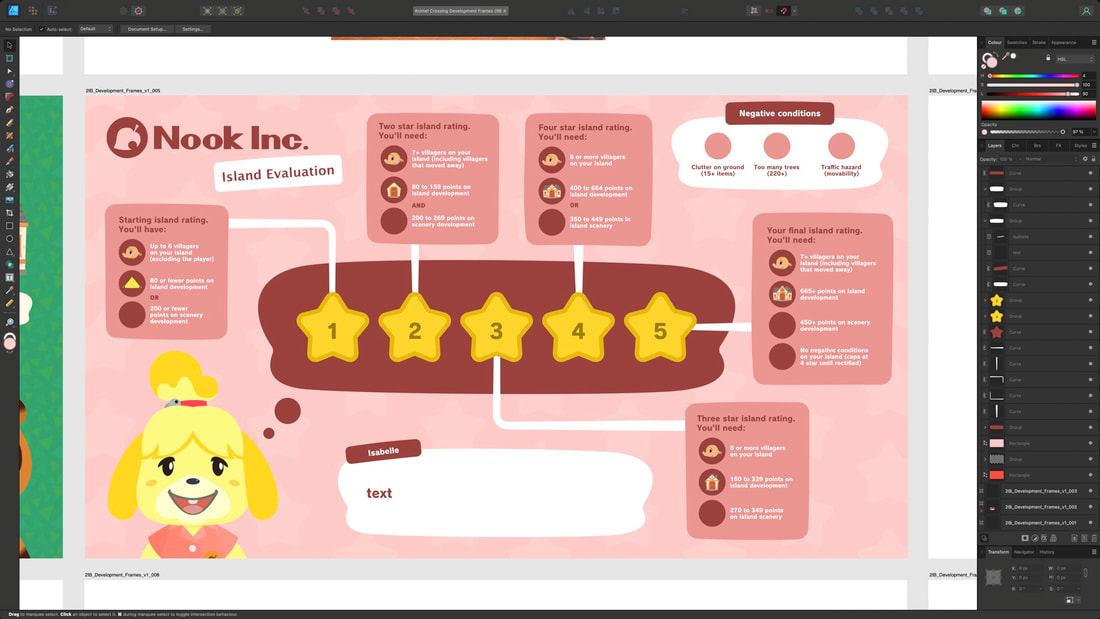This screenshot has width=1100, height=619.
Task: Click the Document Setup... button
Action: tap(147, 29)
